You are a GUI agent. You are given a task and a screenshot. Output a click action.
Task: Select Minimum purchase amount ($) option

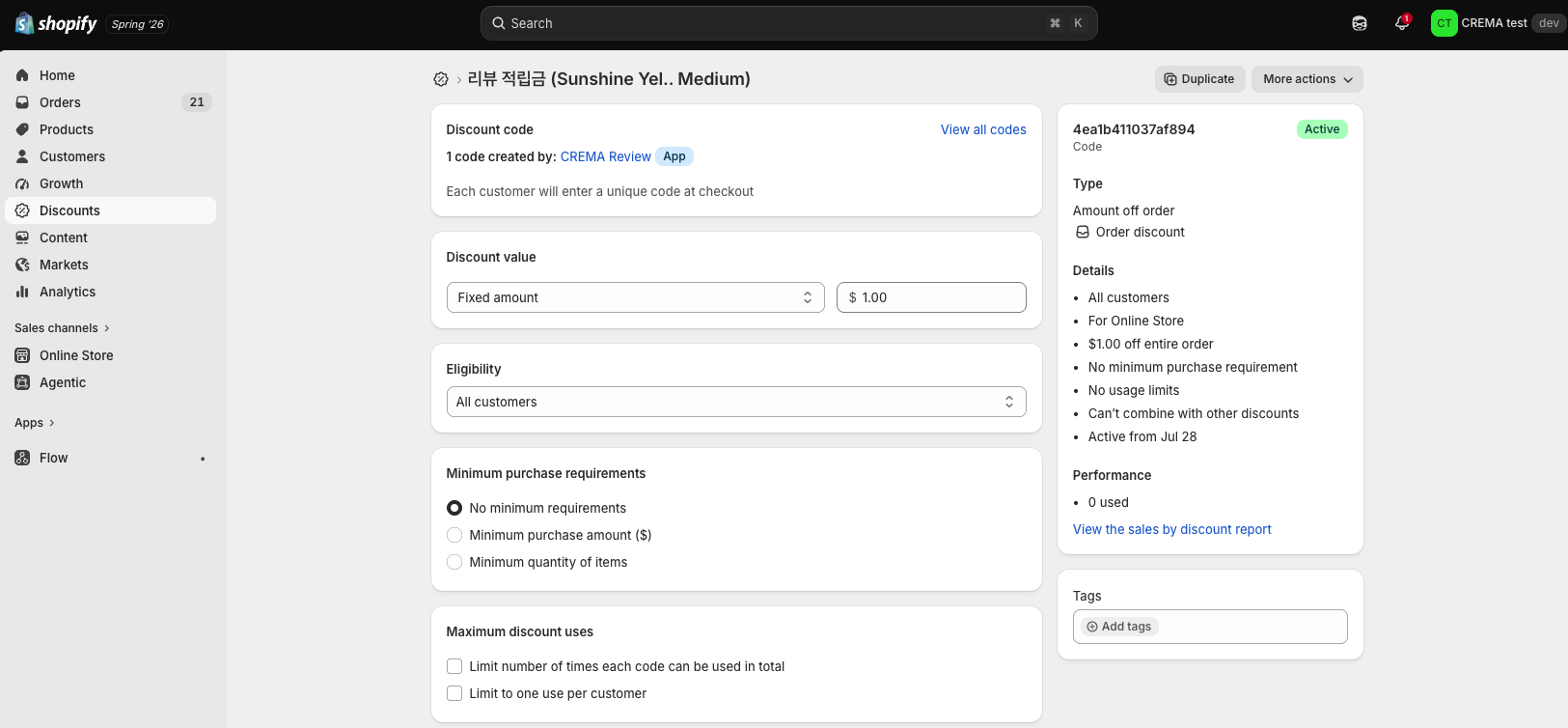coord(454,535)
